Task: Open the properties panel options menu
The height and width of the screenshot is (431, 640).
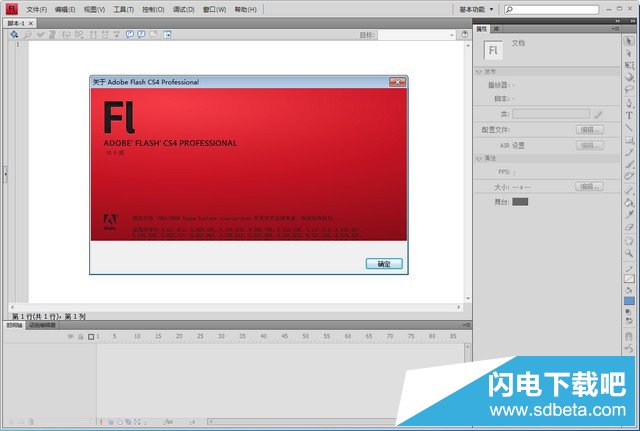Action: tap(616, 29)
